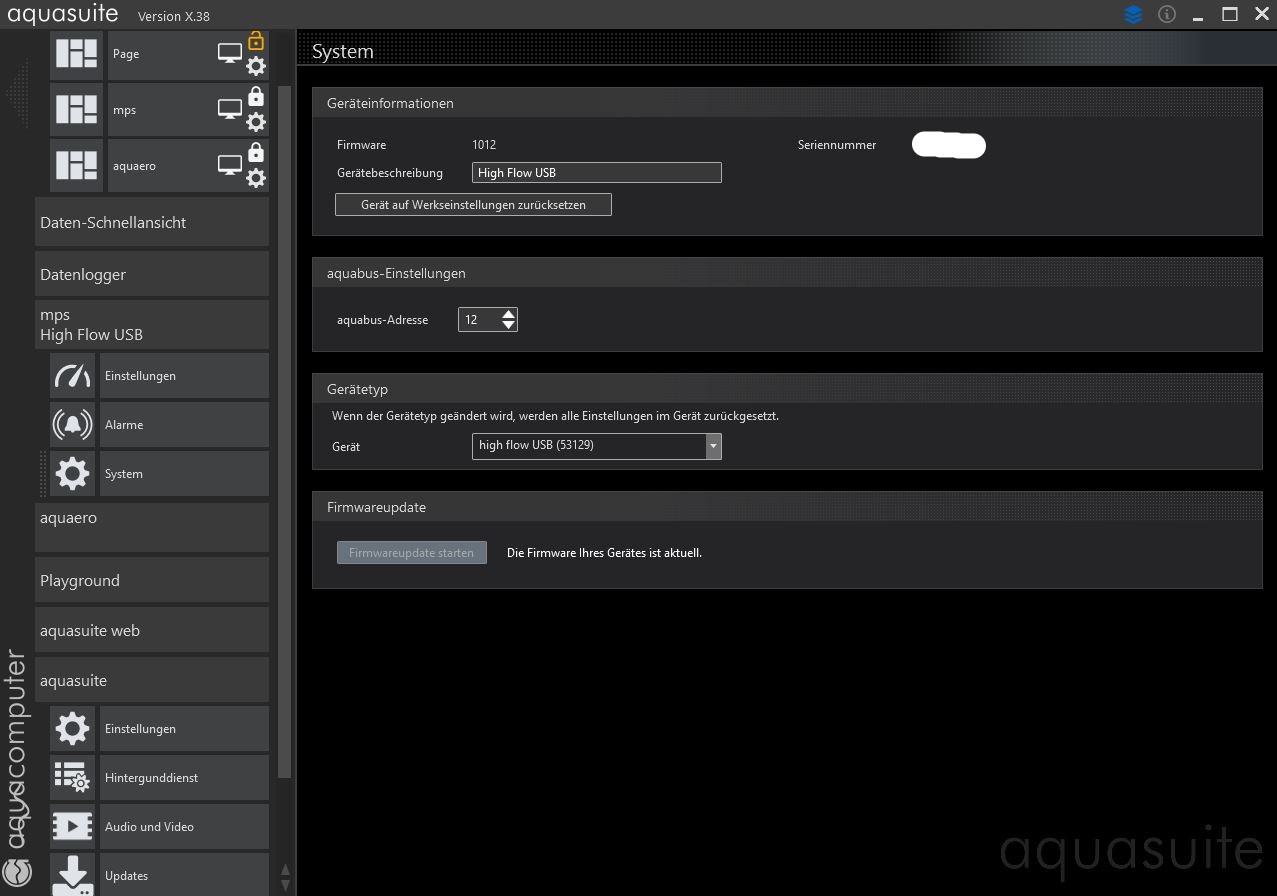This screenshot has width=1277, height=896.
Task: Select Datenlogger in the sidebar
Action: click(x=152, y=274)
